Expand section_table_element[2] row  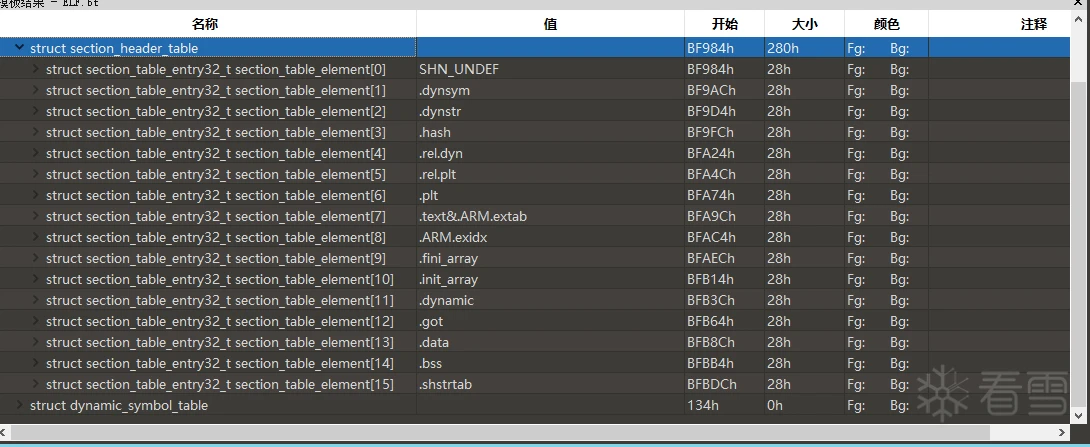pyautogui.click(x=36, y=111)
